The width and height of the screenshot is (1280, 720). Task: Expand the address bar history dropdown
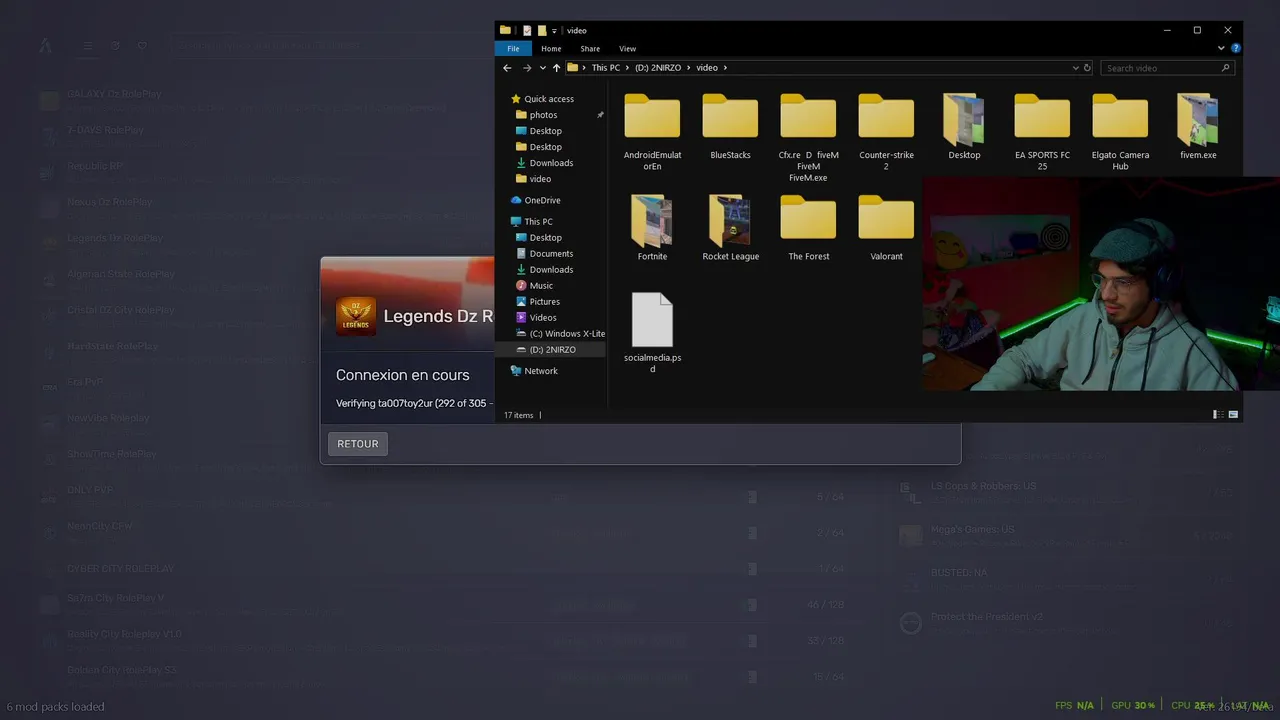[1075, 68]
